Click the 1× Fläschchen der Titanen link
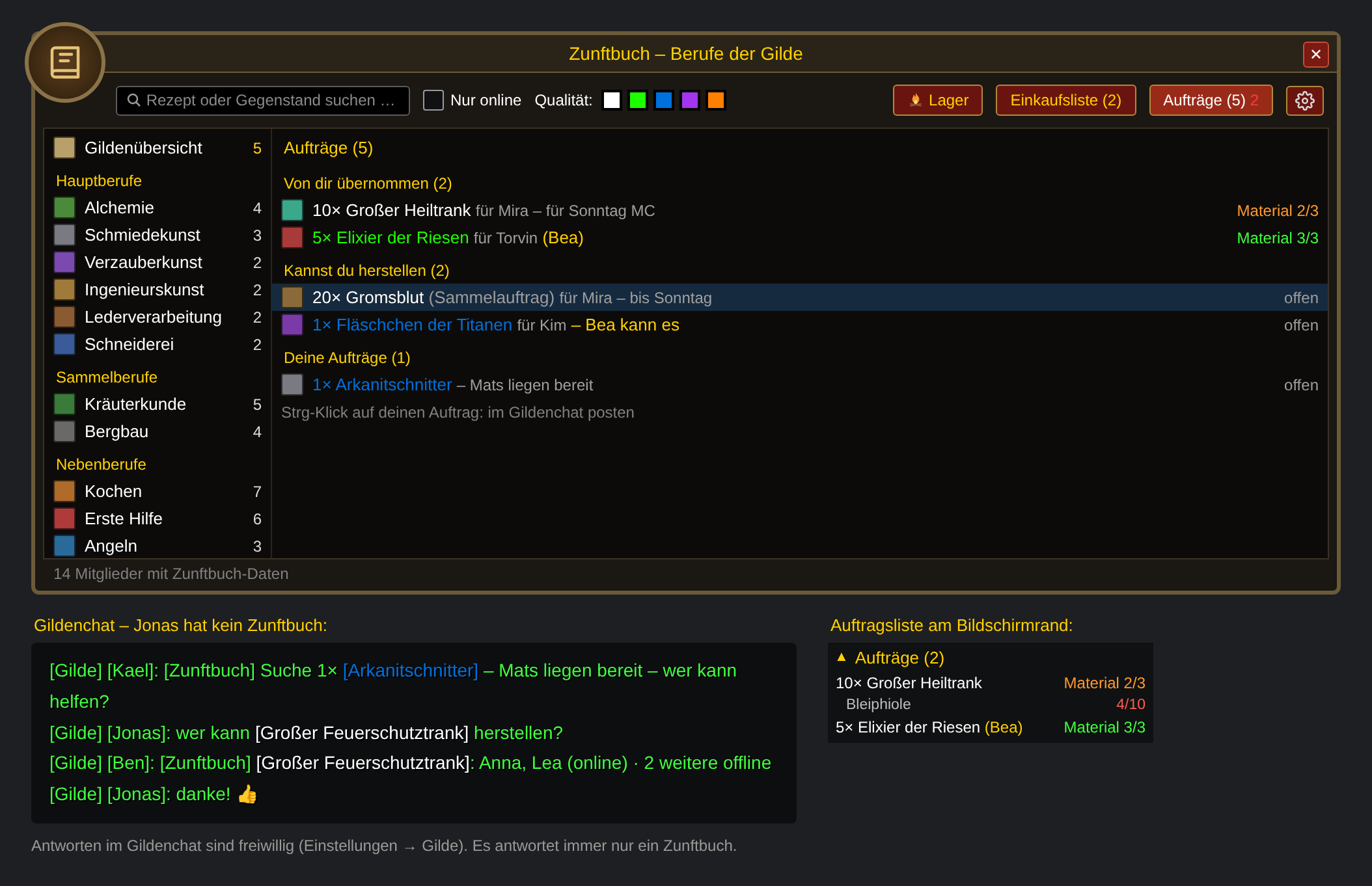 coord(412,325)
